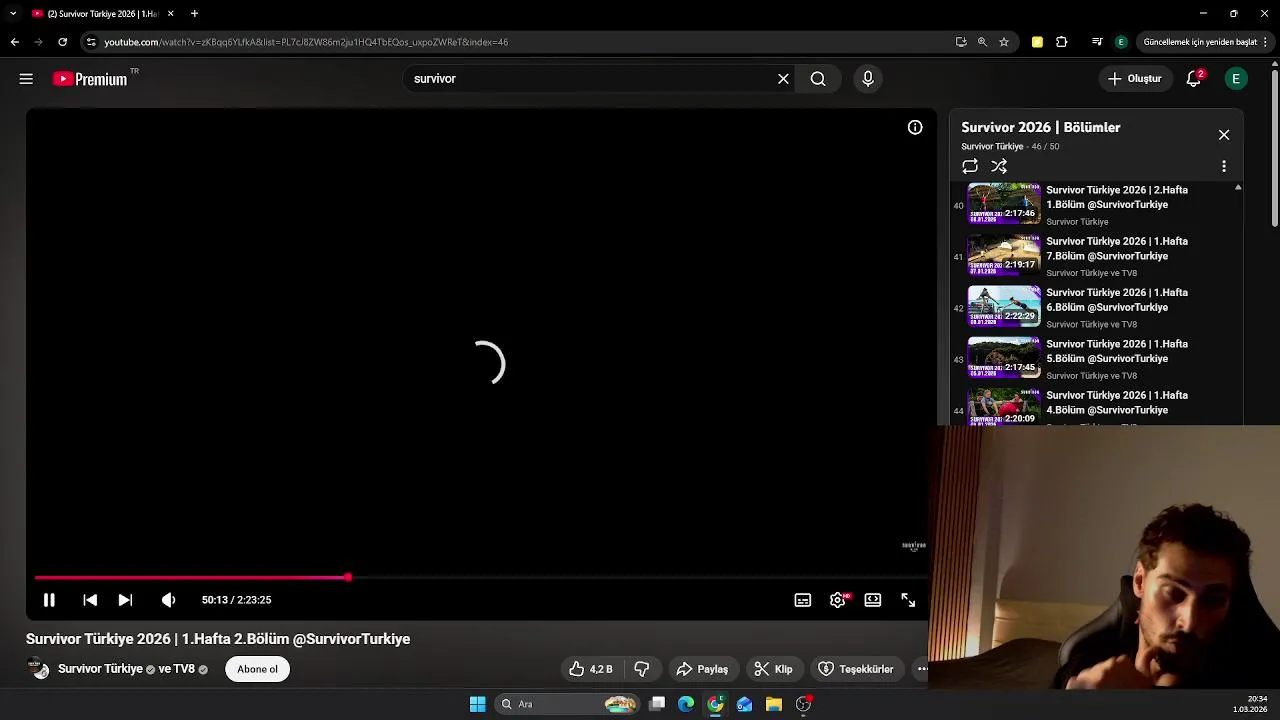
Task: Open the Survivor Türkiye channel link
Action: coord(100,669)
